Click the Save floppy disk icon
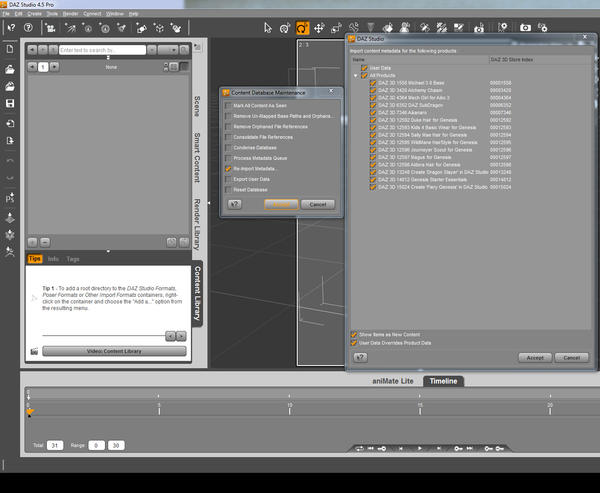 coord(10,103)
